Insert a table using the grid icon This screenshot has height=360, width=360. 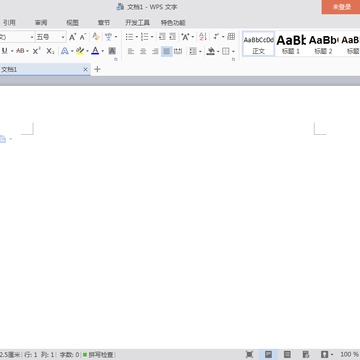(x=231, y=37)
